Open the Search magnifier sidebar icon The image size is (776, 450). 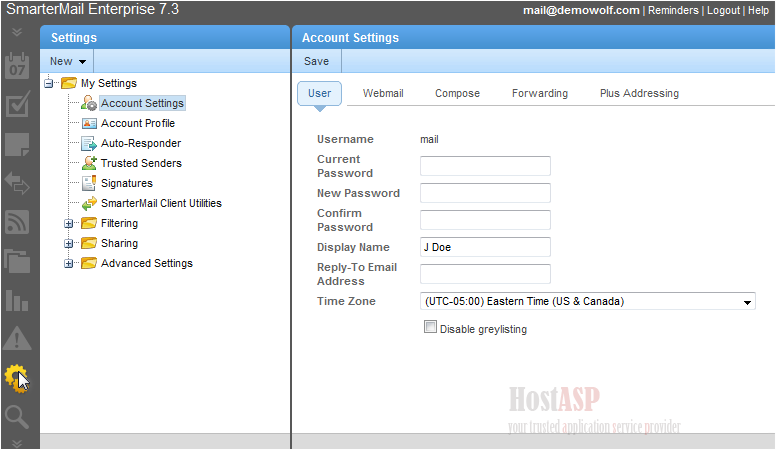point(17,417)
